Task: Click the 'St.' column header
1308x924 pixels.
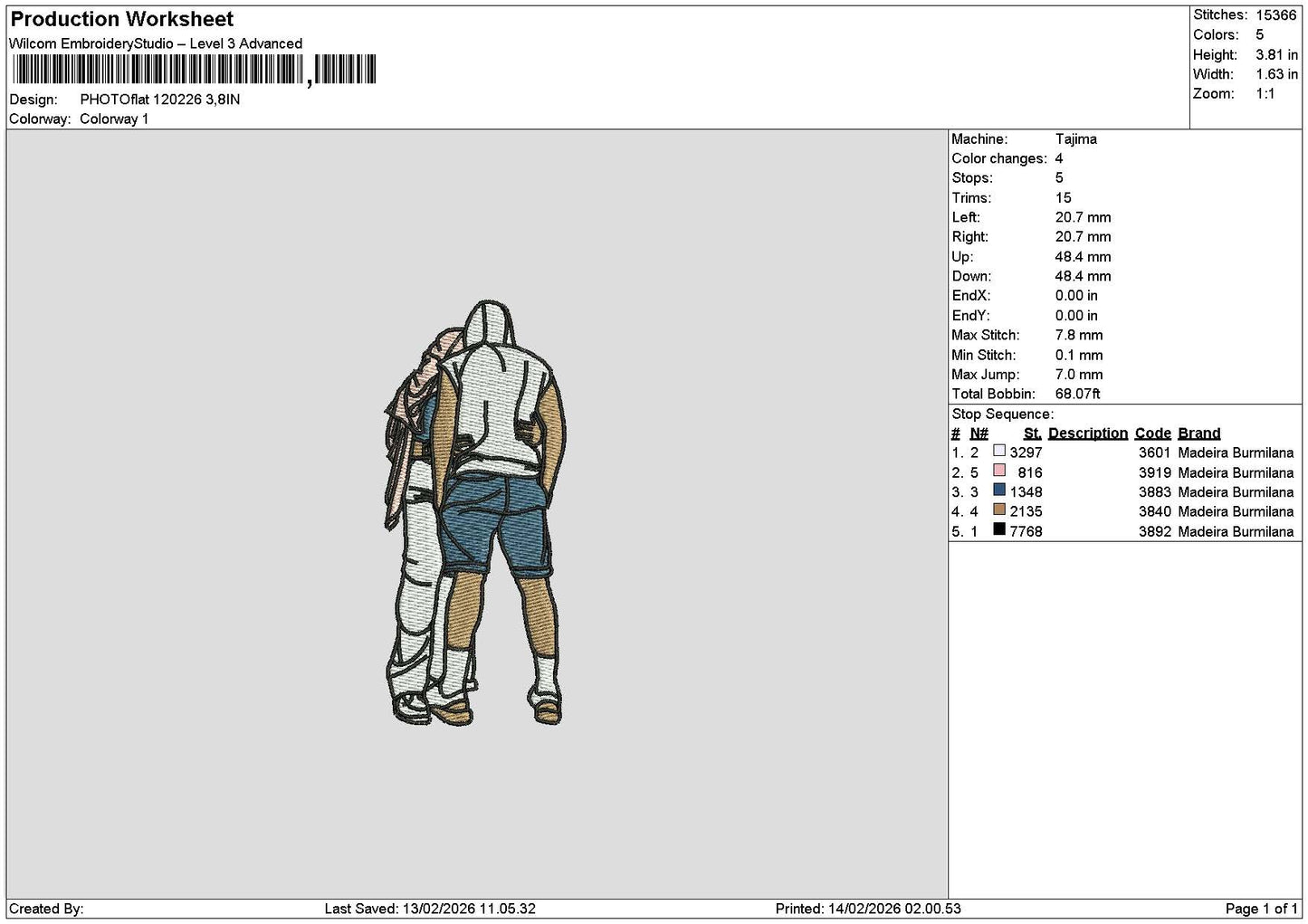Action: click(1032, 433)
